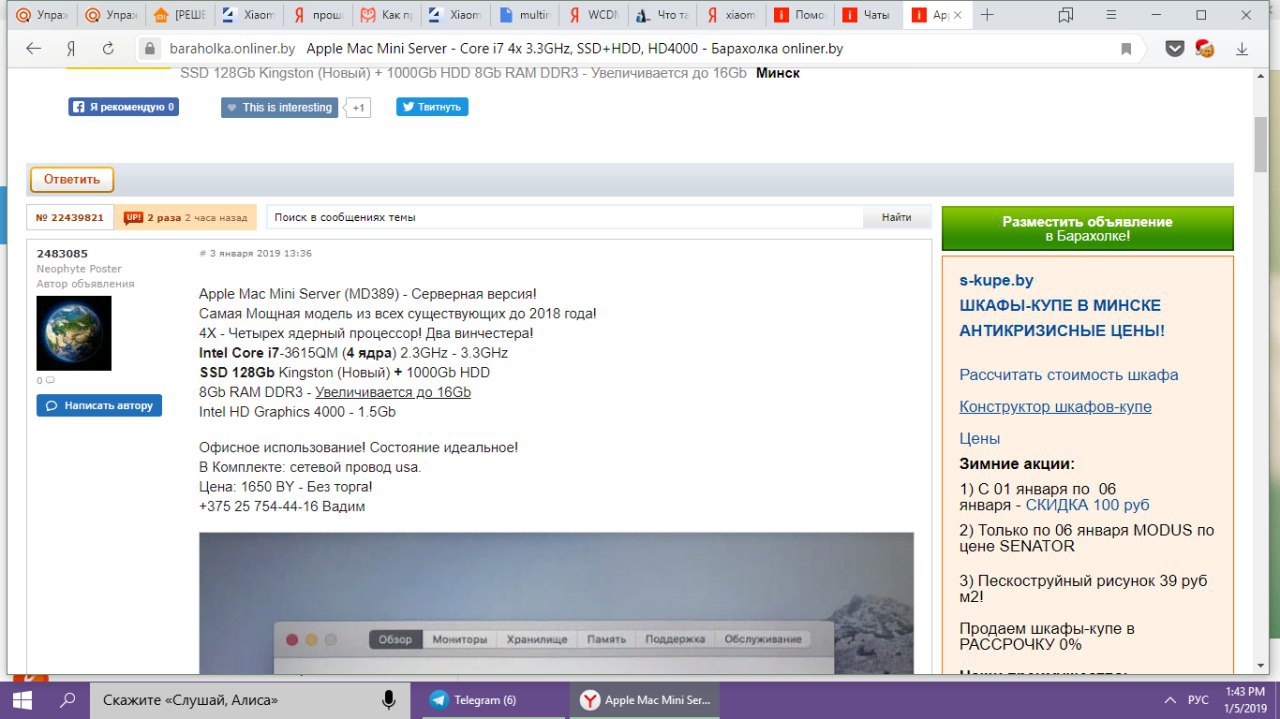
Task: Click the Цена: 1650 BY price line
Action: [x=285, y=487]
